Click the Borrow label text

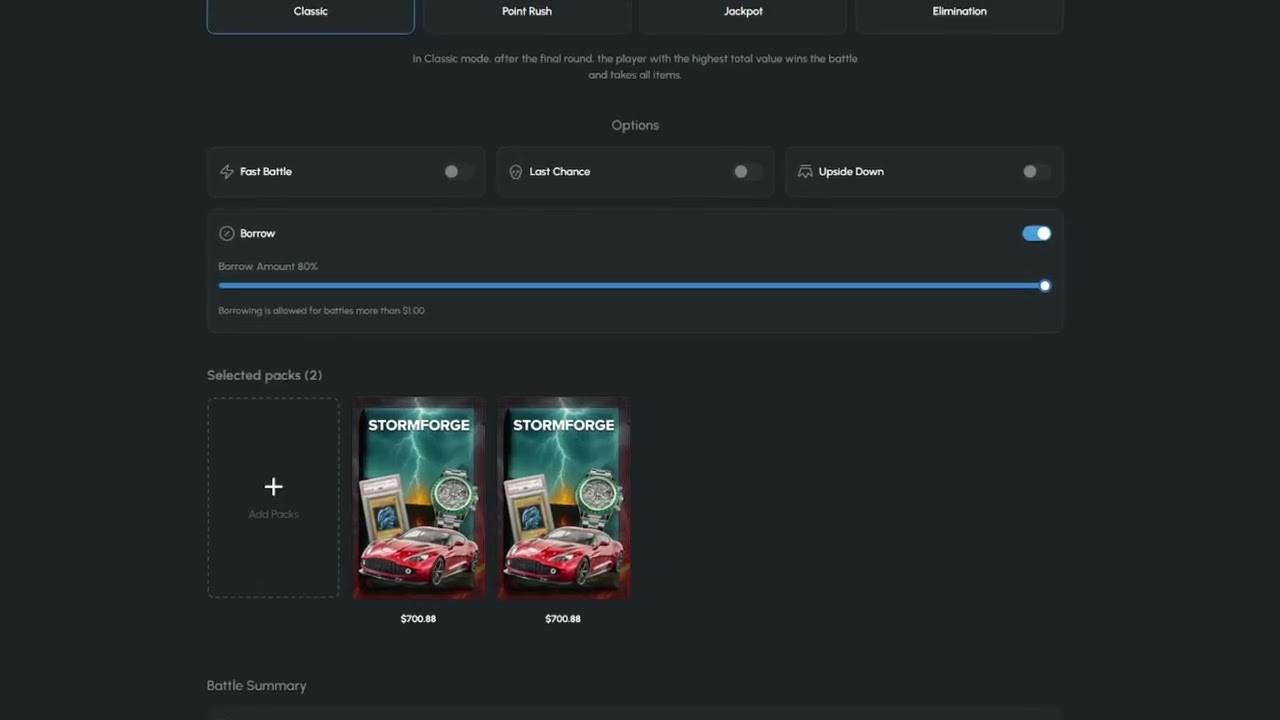(x=257, y=233)
